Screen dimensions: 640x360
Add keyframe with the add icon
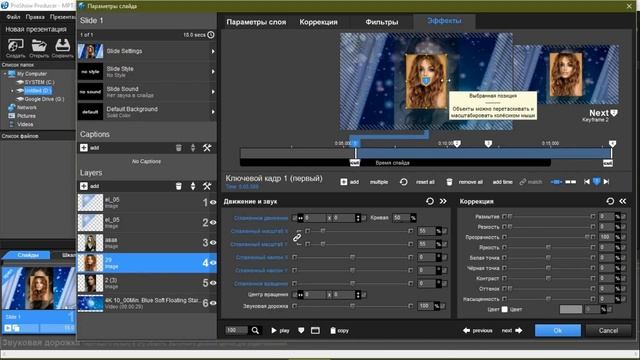click(344, 182)
